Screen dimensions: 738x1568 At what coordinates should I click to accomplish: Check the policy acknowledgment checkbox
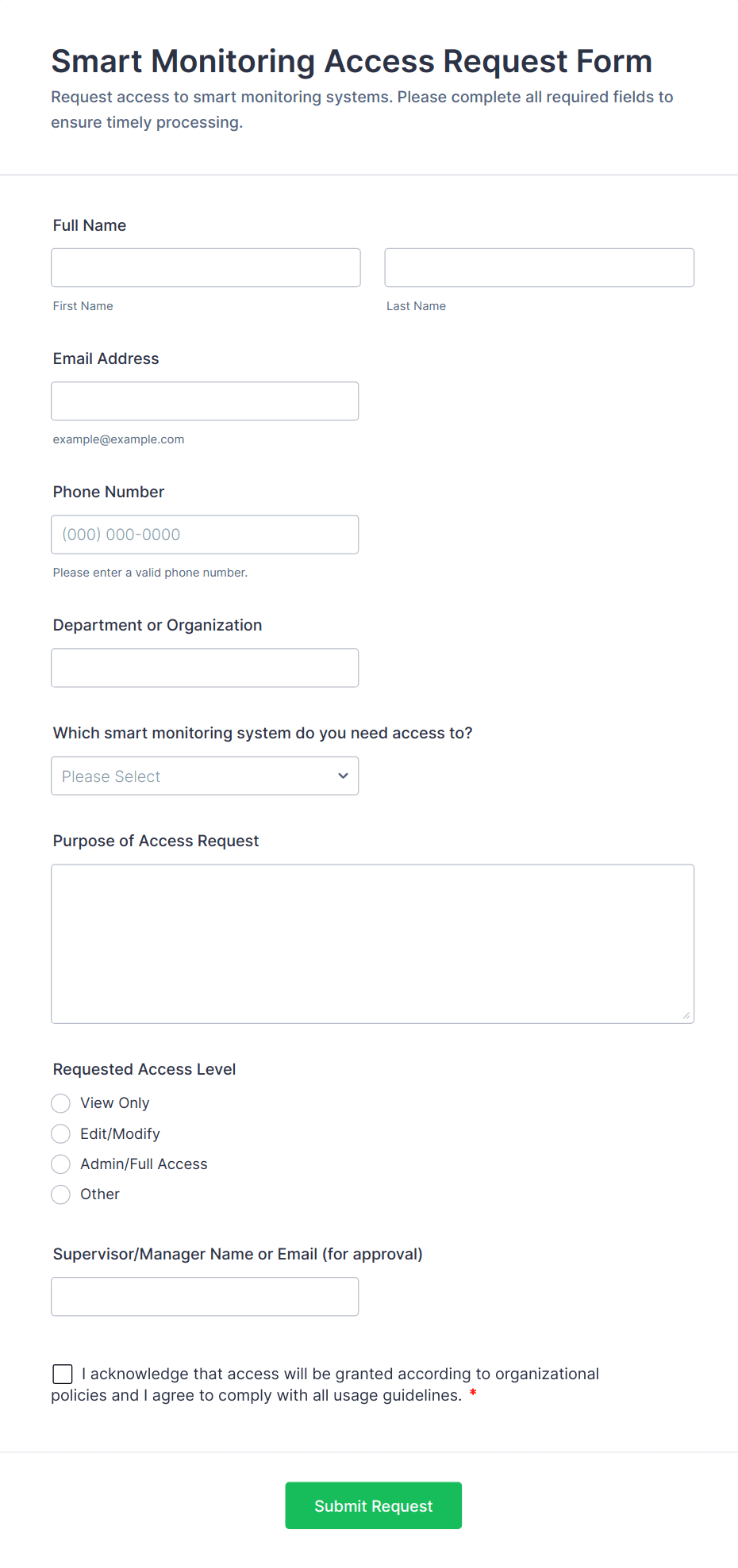[63, 1374]
